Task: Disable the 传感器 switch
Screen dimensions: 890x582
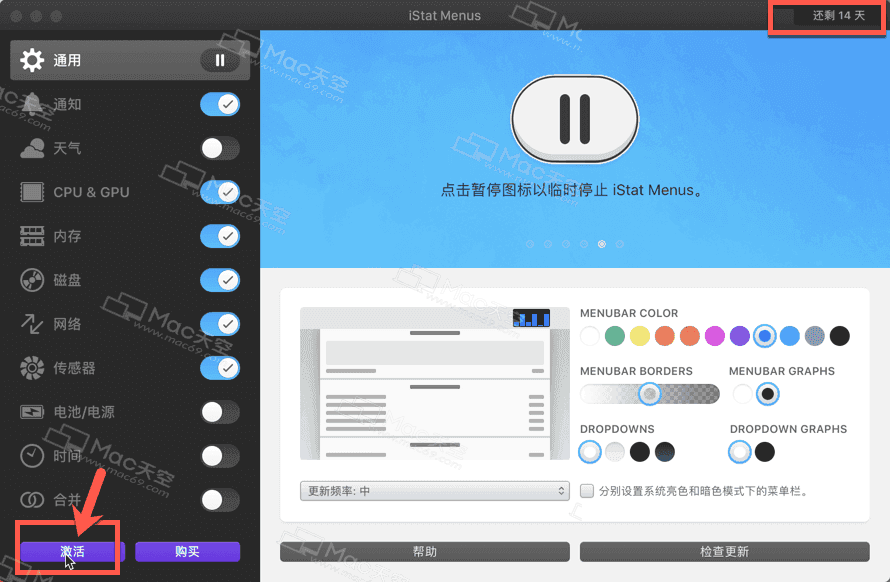Action: 220,368
